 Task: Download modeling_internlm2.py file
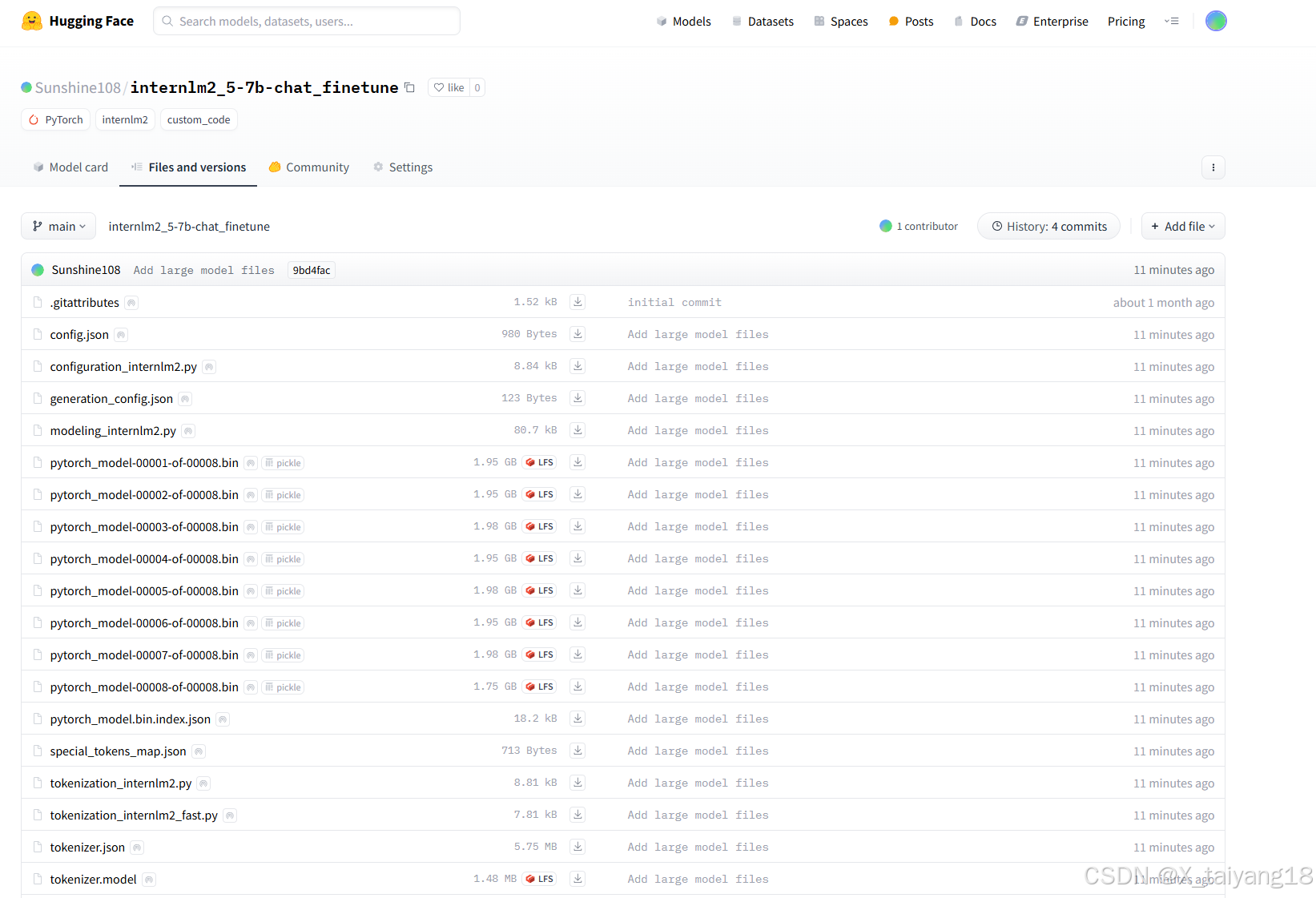pos(578,430)
